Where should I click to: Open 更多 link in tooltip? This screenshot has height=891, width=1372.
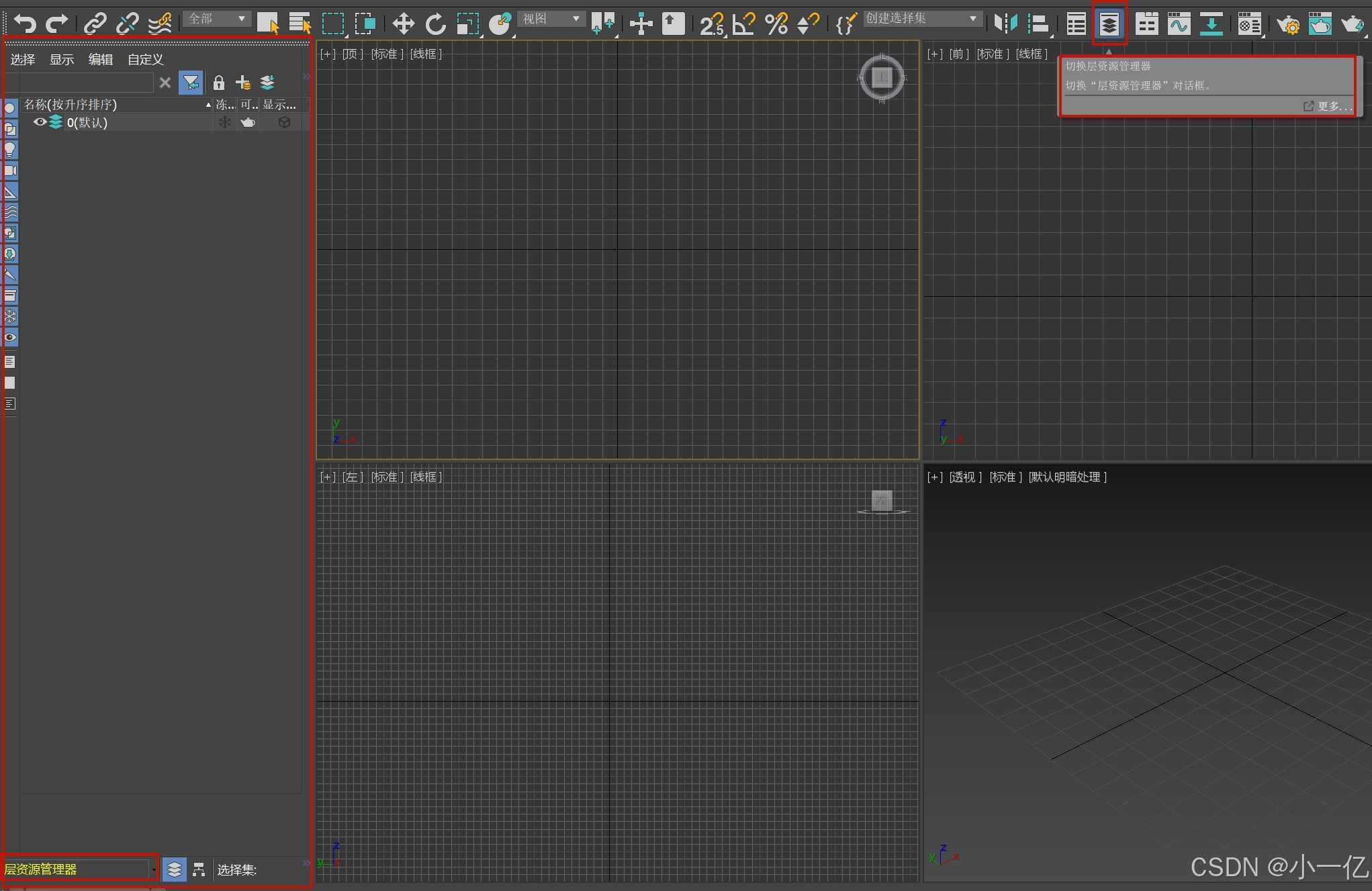pos(1328,106)
